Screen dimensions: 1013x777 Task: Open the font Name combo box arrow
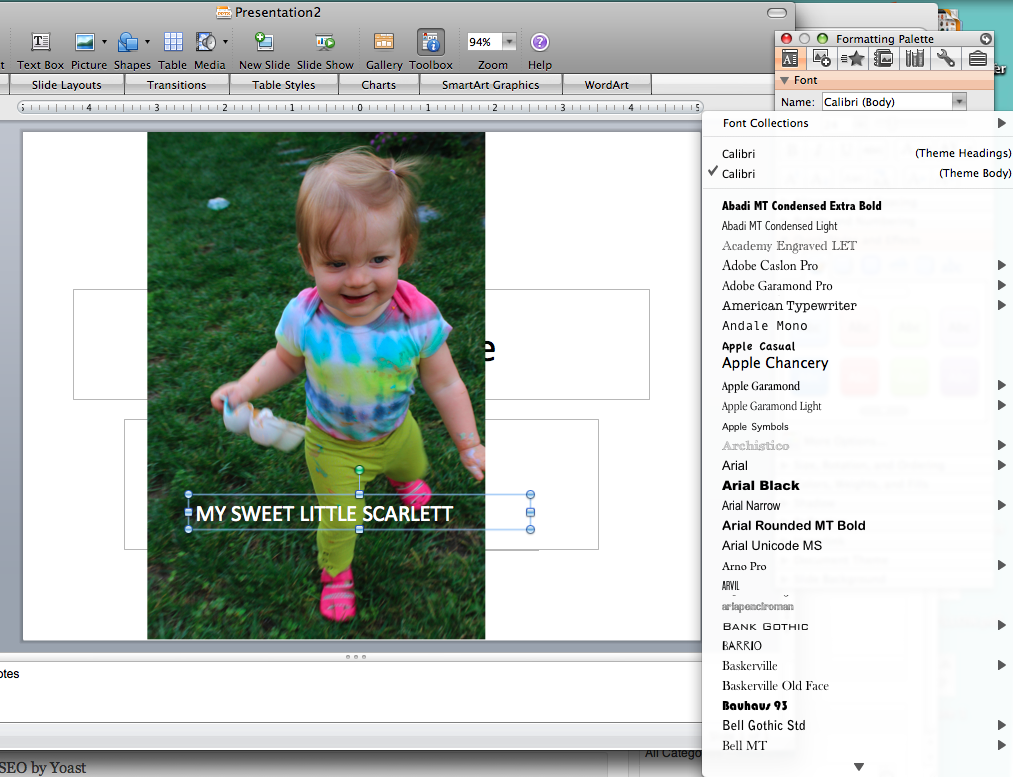tap(959, 101)
